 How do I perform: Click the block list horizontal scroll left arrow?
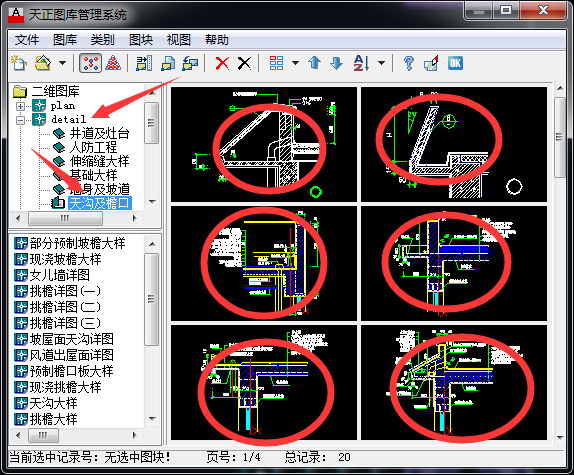18,435
